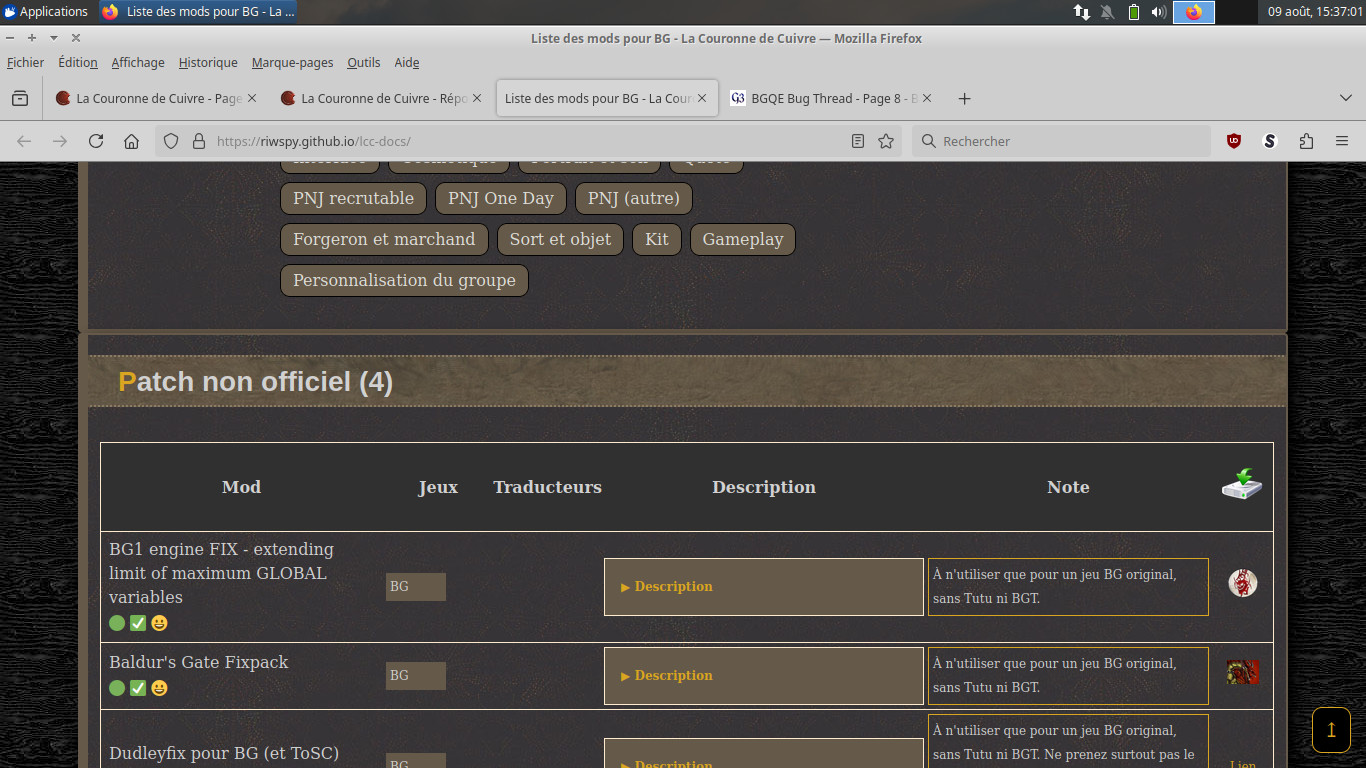Image resolution: width=1366 pixels, height=768 pixels.
Task: Click the green status dot under BG1 engine FIX
Action: pyautogui.click(x=117, y=623)
